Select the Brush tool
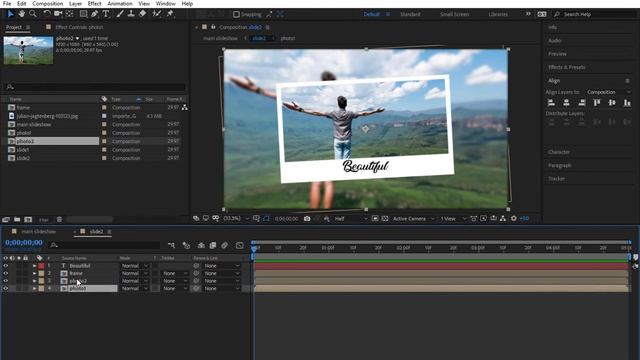Image resolution: width=640 pixels, height=360 pixels. (120, 14)
